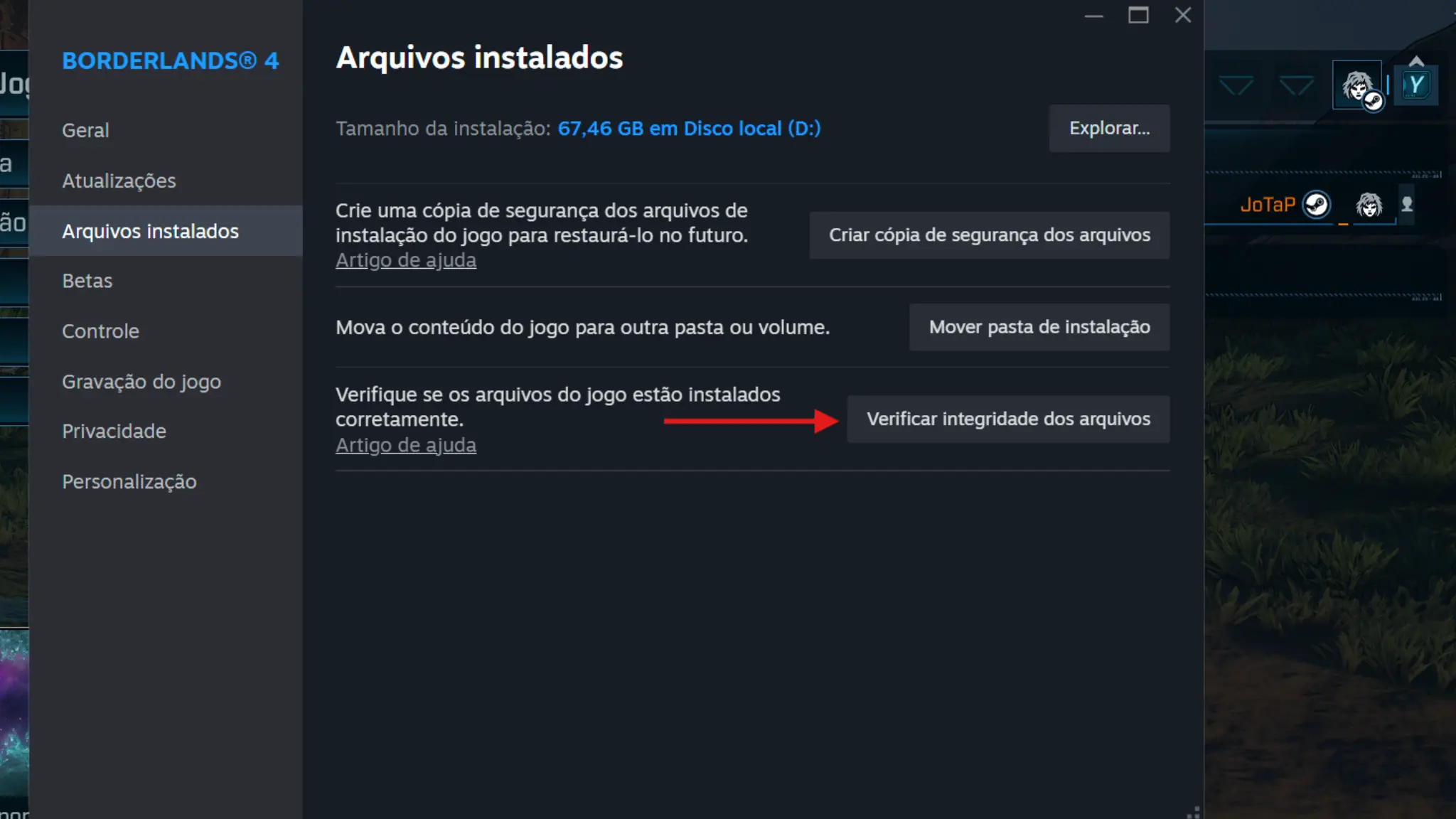The height and width of the screenshot is (819, 1456).
Task: Click the blue Y icon
Action: click(1416, 85)
